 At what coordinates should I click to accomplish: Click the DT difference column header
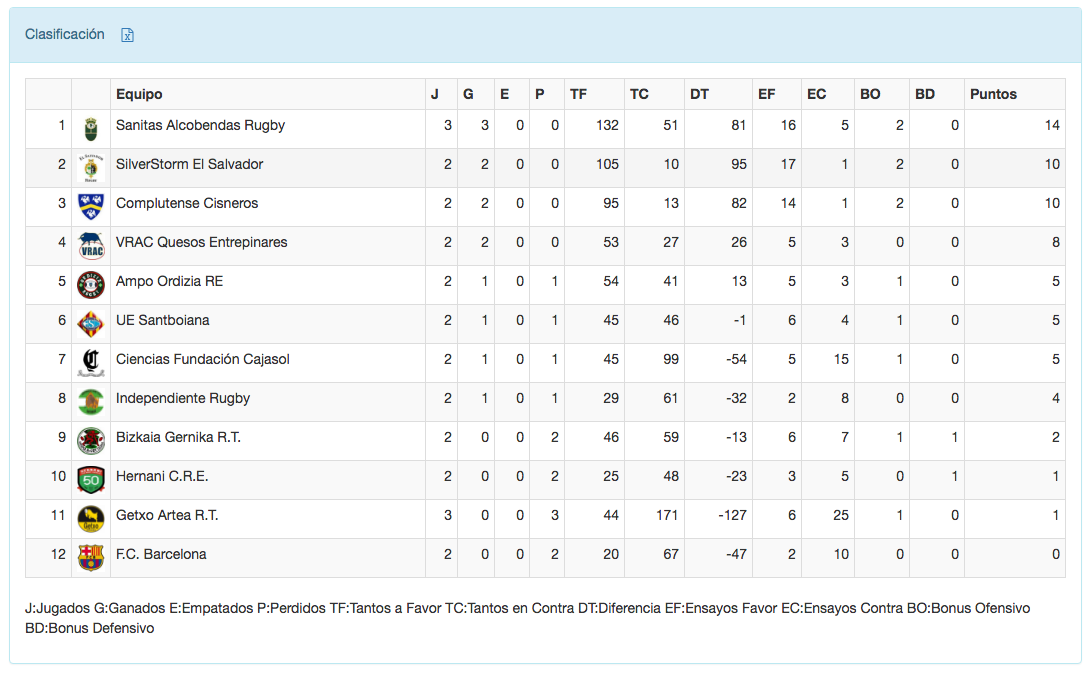[x=699, y=94]
